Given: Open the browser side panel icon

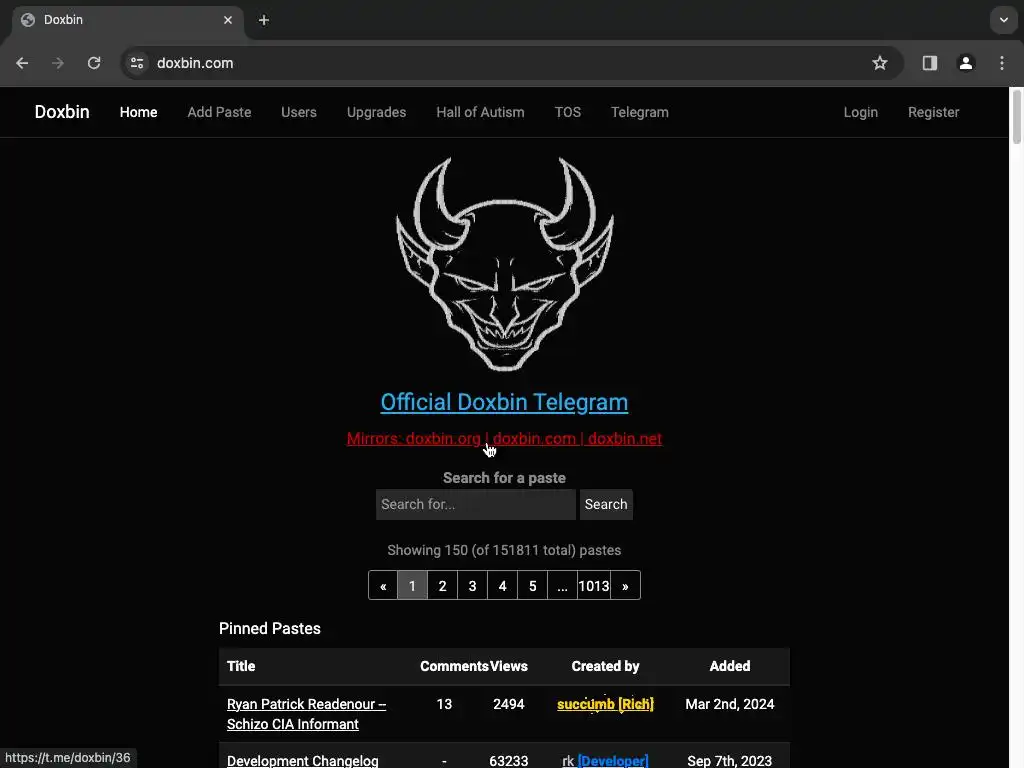Looking at the screenshot, I should tap(930, 63).
